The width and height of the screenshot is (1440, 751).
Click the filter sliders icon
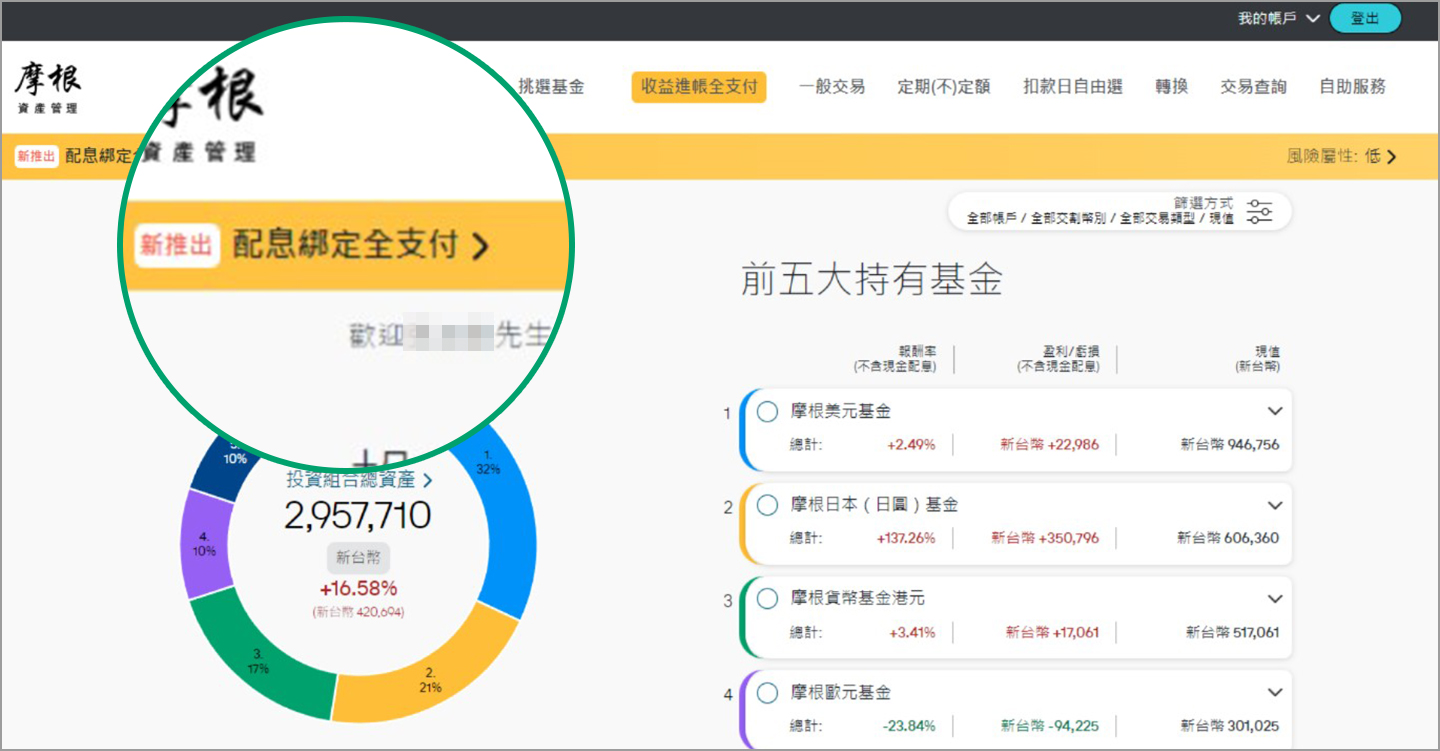pyautogui.click(x=1260, y=212)
